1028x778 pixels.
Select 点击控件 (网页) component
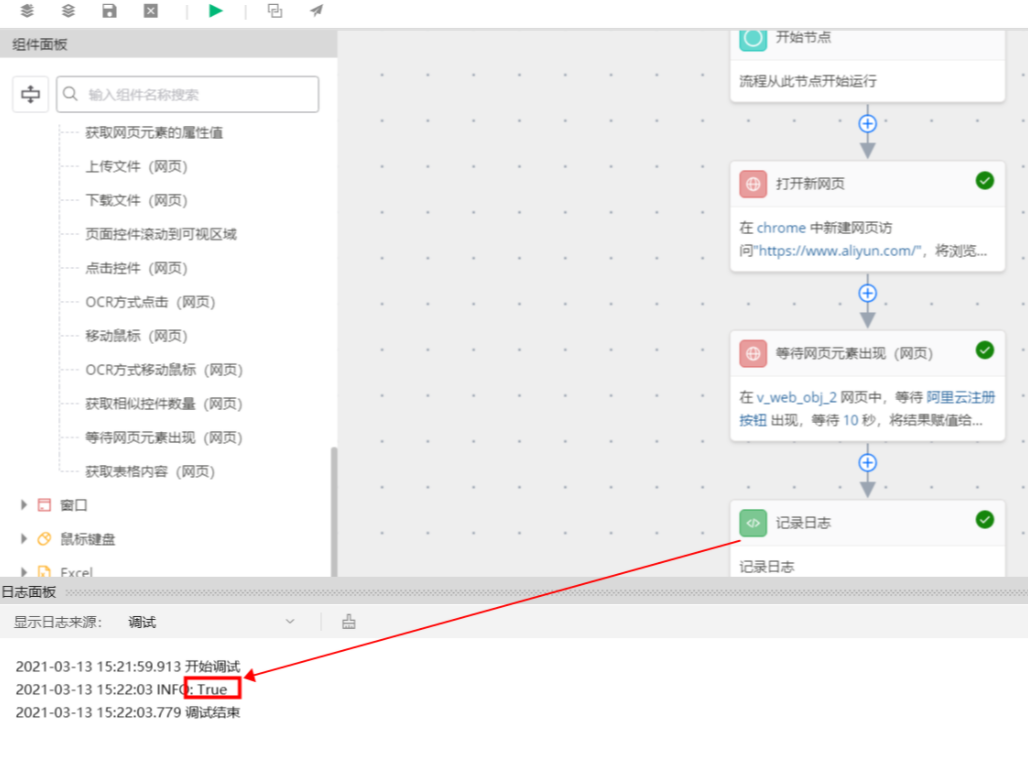click(x=136, y=268)
